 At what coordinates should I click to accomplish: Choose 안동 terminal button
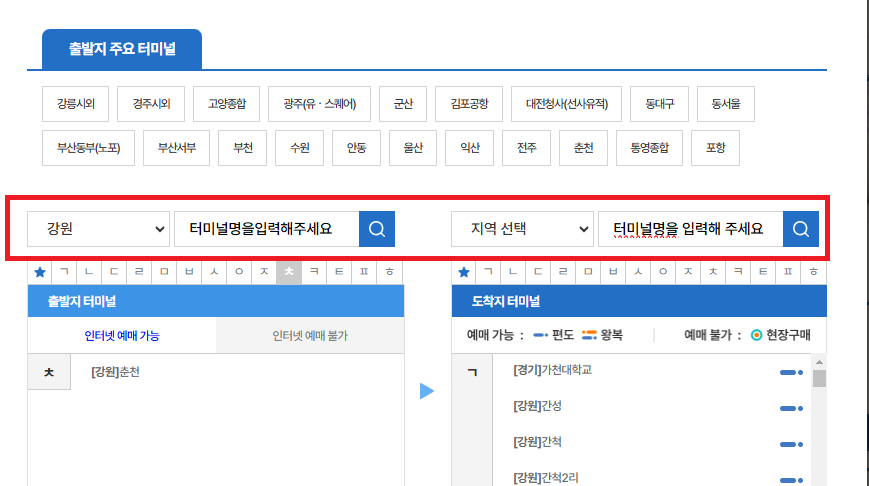pyautogui.click(x=356, y=148)
